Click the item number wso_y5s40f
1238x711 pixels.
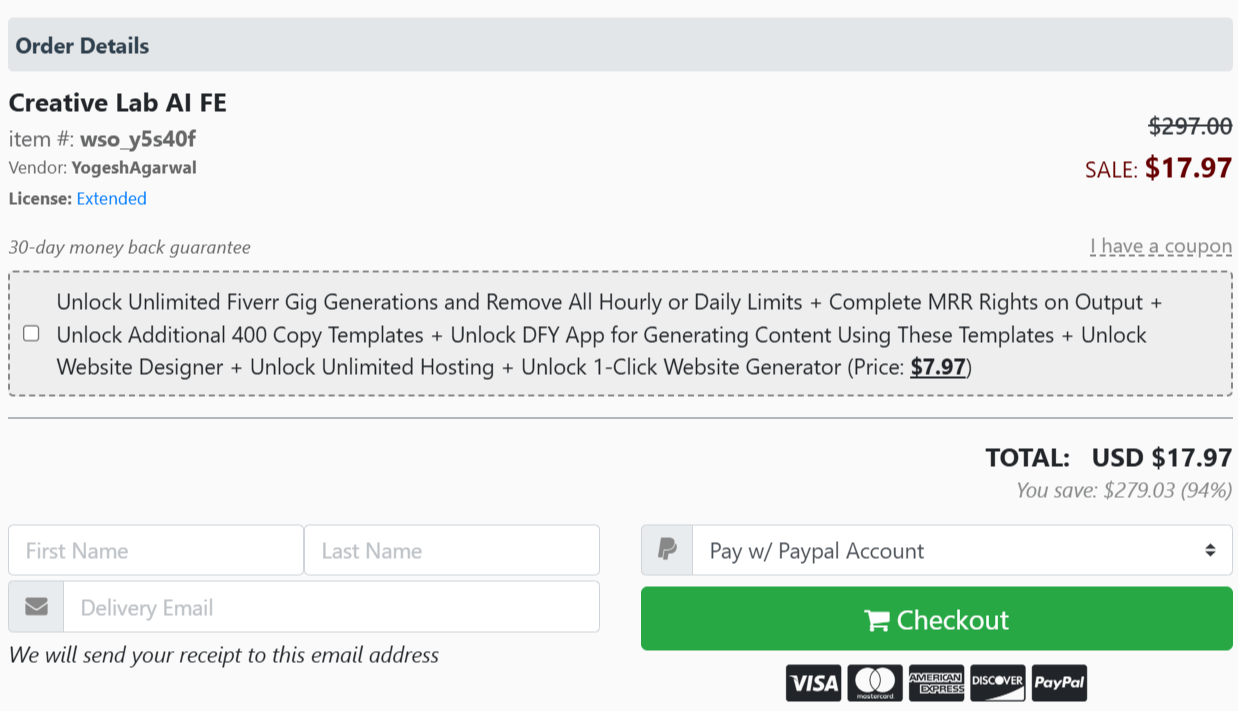[x=138, y=139]
